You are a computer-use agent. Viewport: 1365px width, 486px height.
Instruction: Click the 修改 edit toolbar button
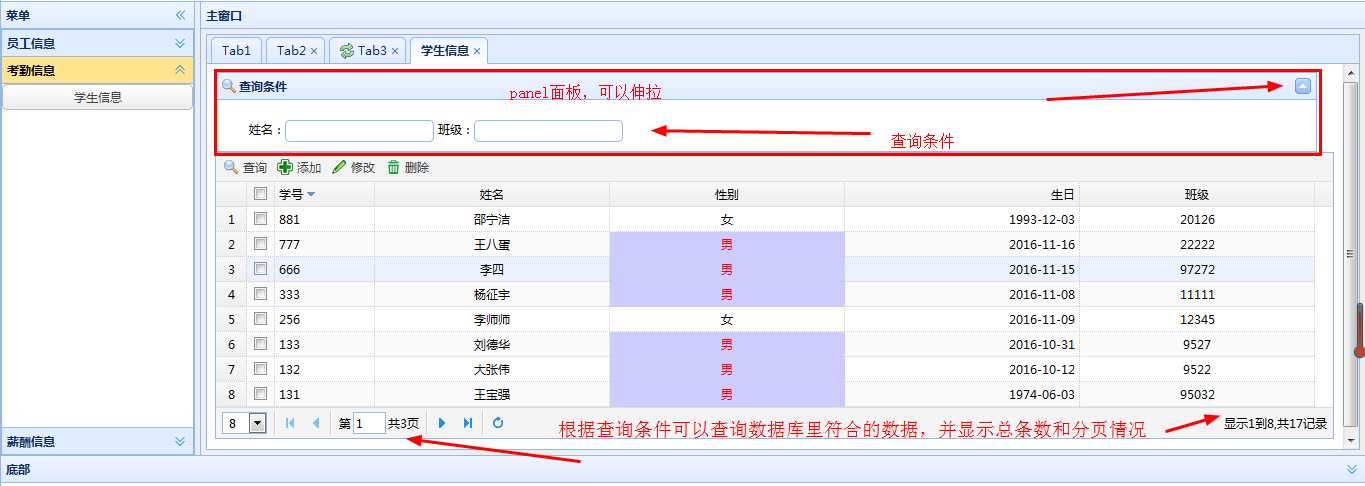(353, 168)
